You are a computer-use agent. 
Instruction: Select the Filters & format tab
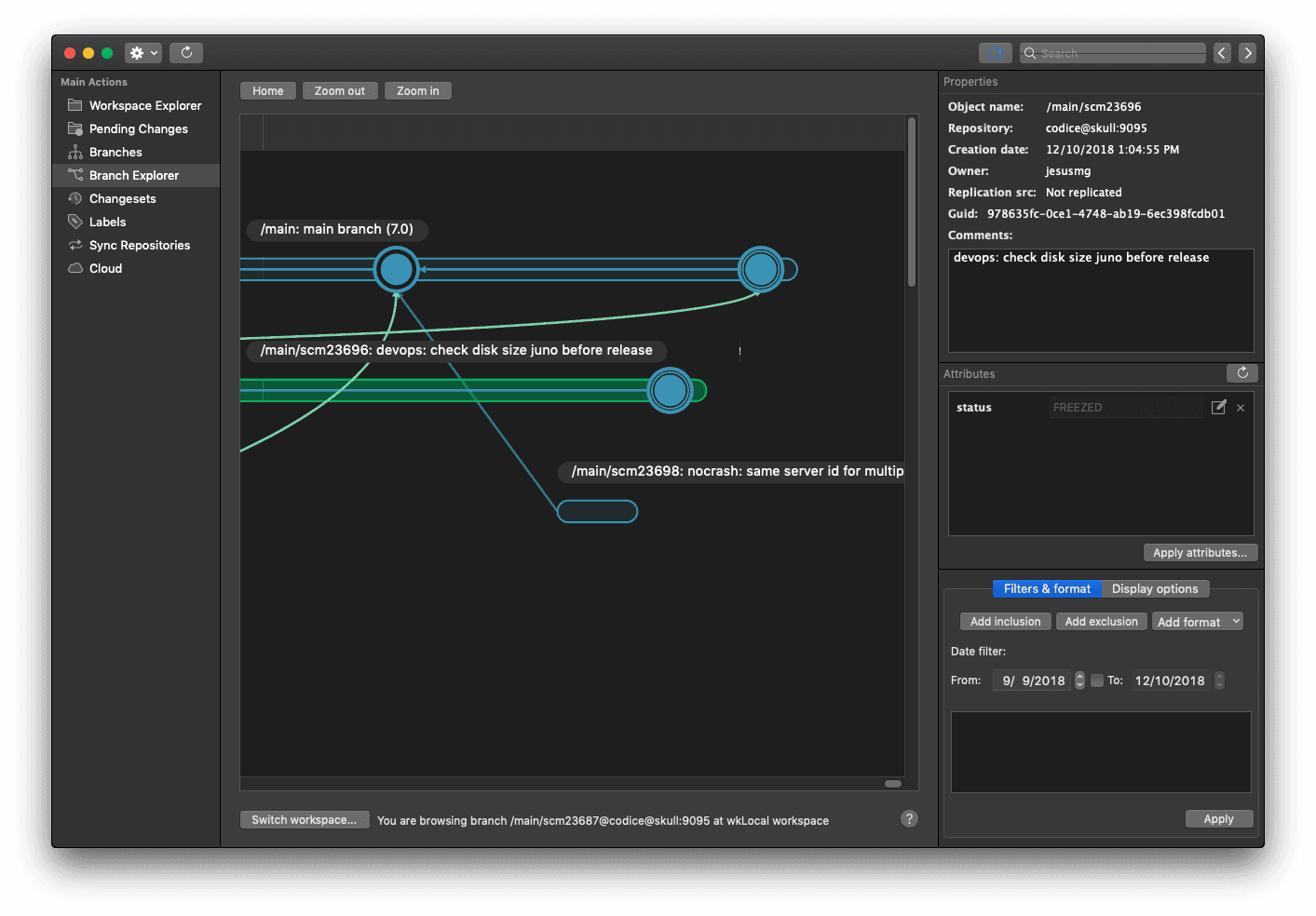click(1047, 588)
